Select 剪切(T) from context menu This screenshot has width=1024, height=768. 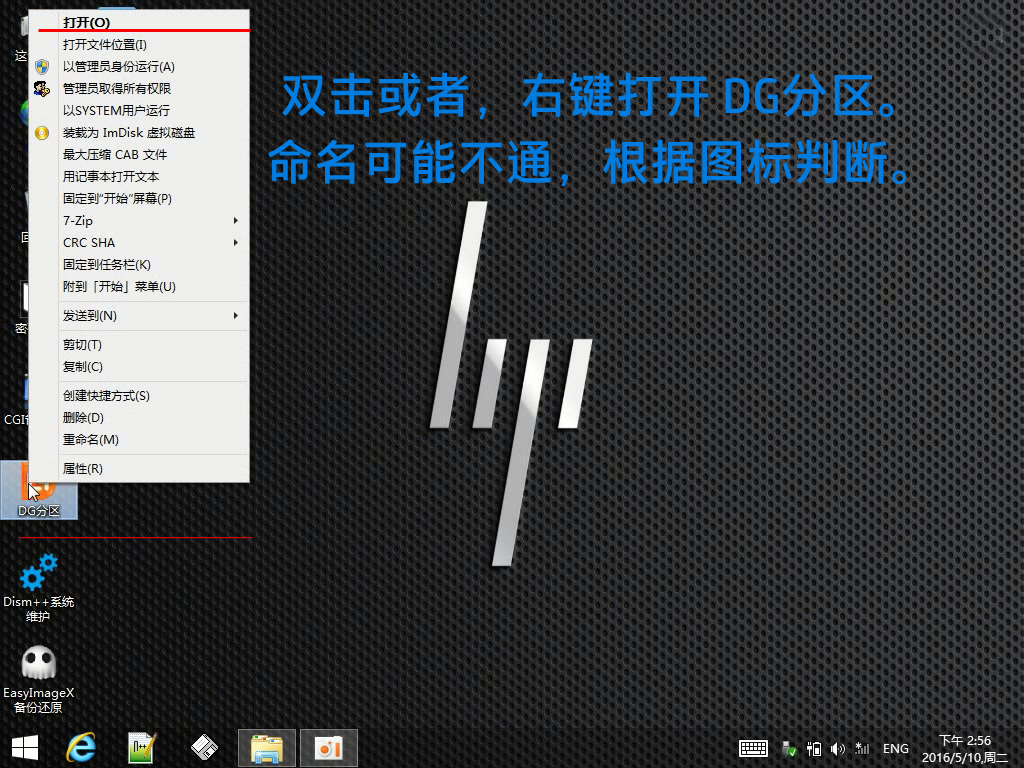tap(139, 345)
